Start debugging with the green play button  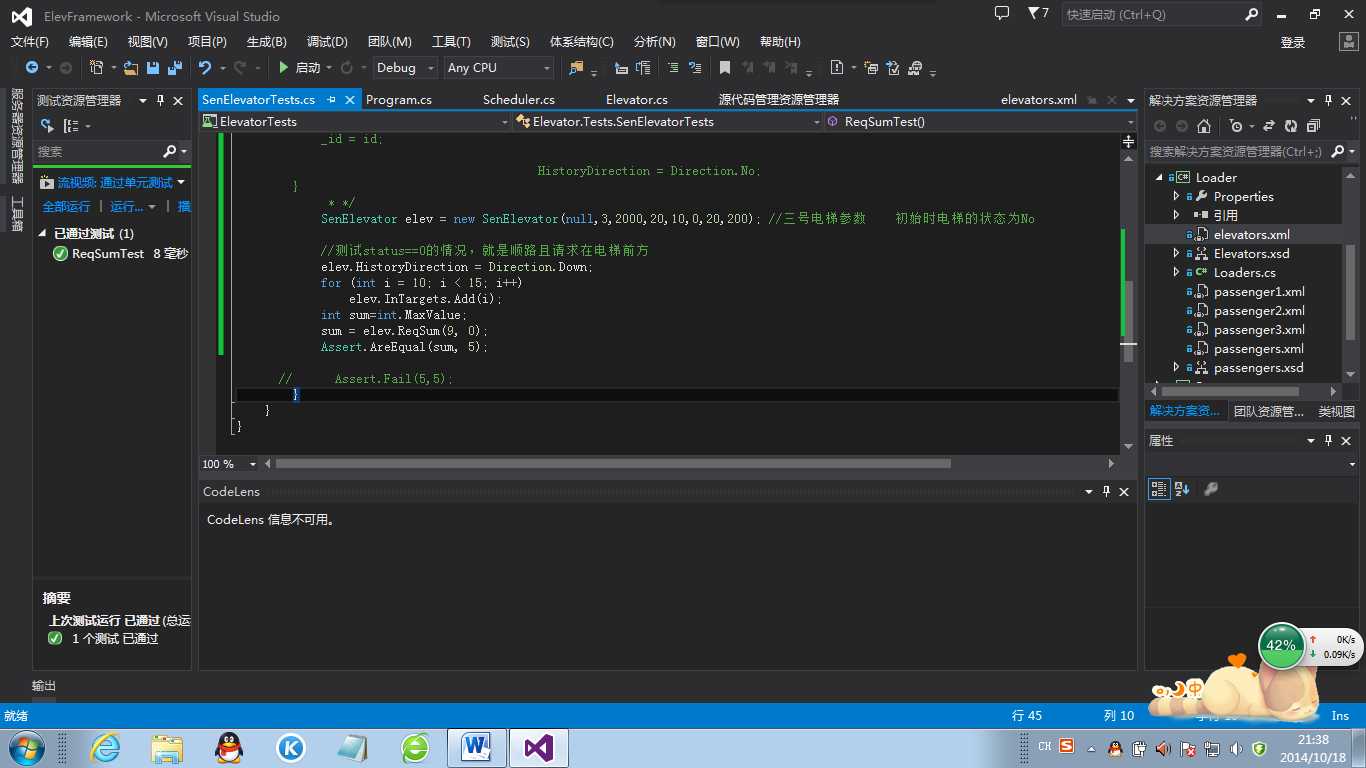click(284, 68)
